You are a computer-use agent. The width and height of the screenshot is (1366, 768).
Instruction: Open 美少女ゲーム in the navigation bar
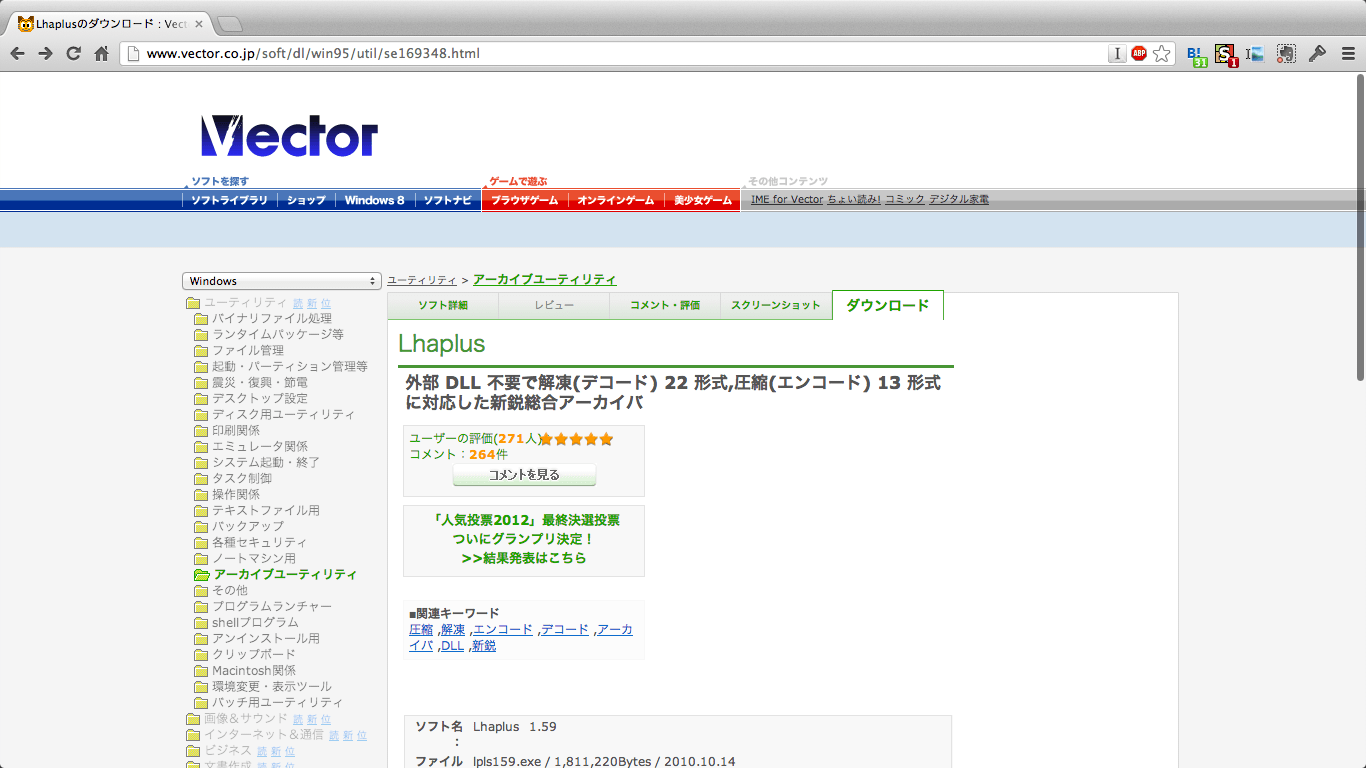pyautogui.click(x=703, y=200)
